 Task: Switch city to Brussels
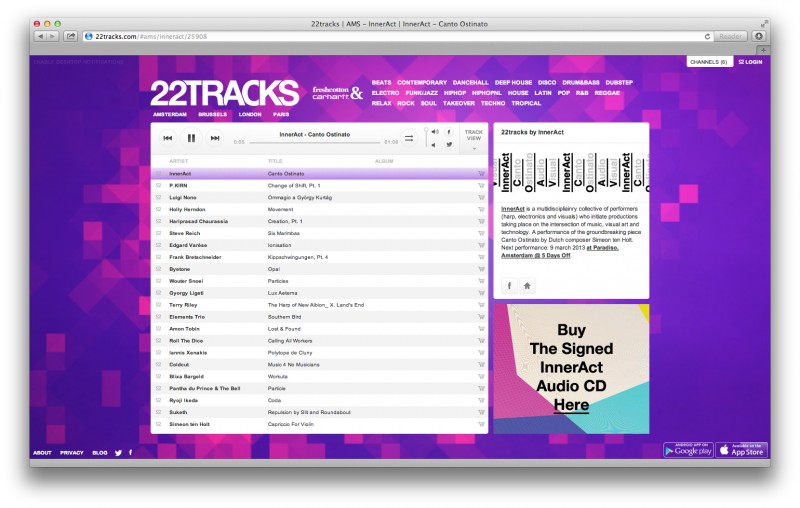(213, 114)
